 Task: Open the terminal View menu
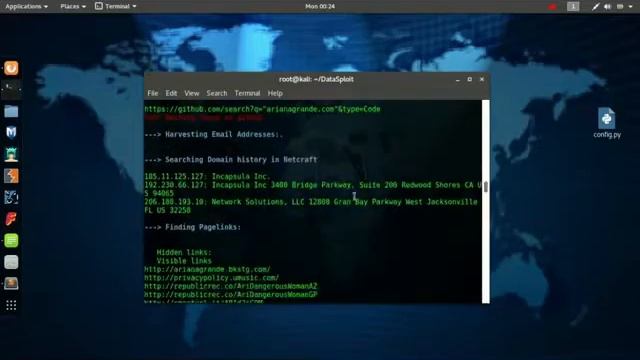tap(191, 93)
